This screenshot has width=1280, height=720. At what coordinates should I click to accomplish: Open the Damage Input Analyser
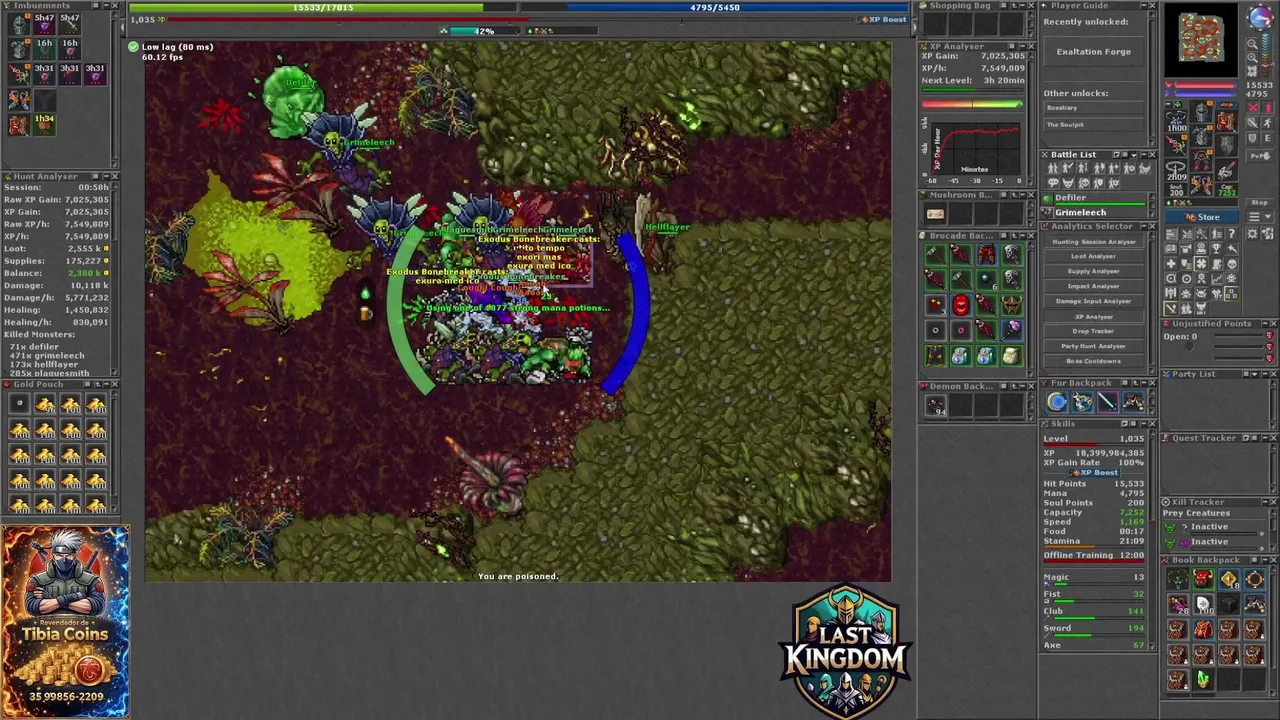(1093, 301)
